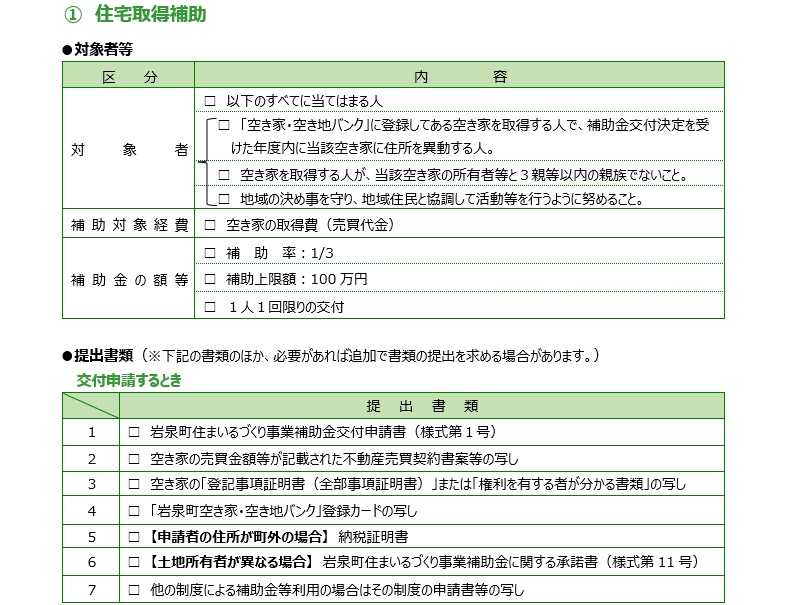Select the 補助率:1/3 checkbox
Image resolution: width=785 pixels, height=605 pixels.
click(210, 252)
